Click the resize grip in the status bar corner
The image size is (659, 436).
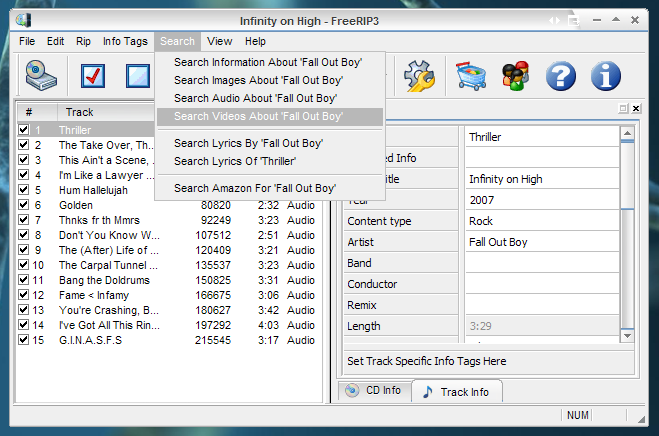641,419
